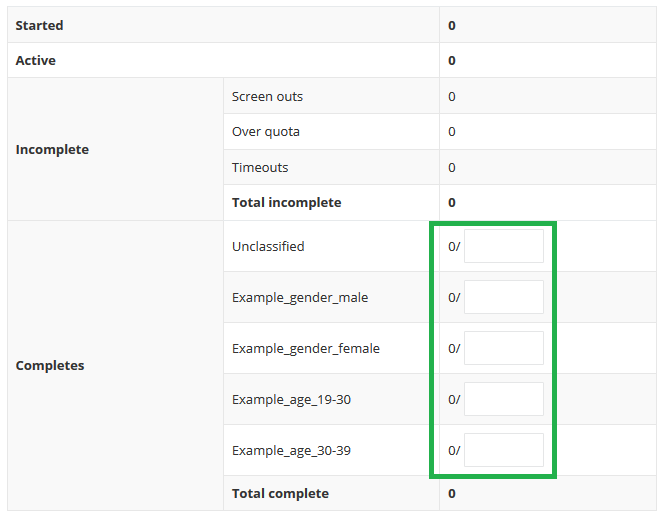Select the Example_age_30-39 label text
This screenshot has width=669, height=522.
(291, 451)
